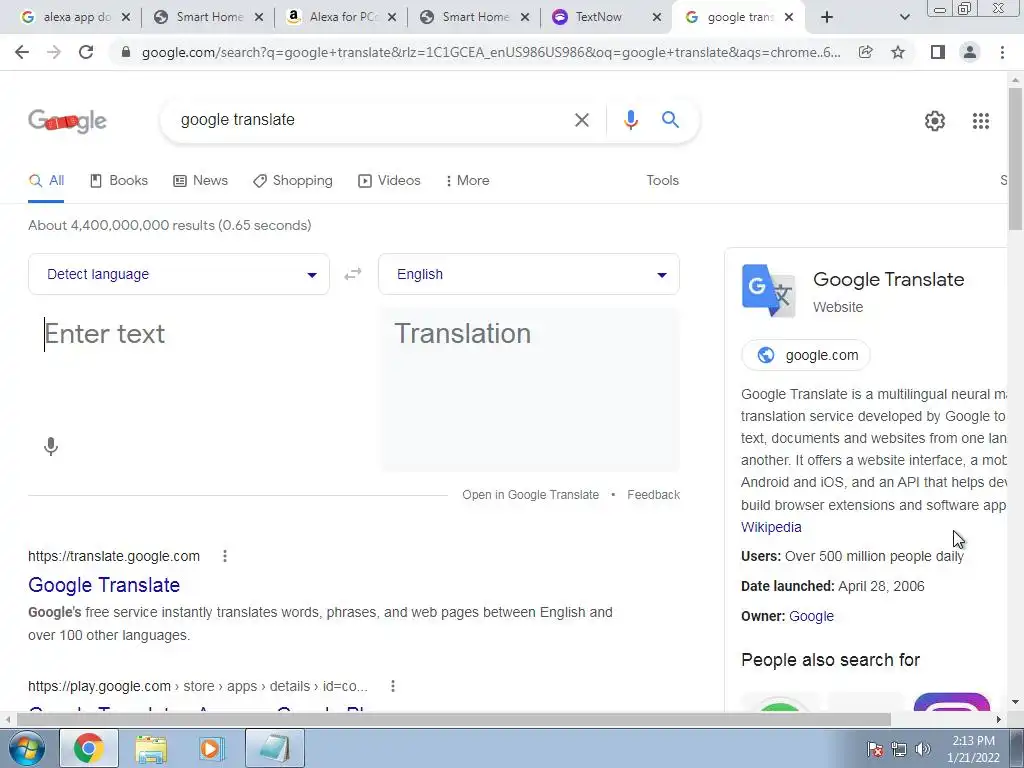Click the Action Center flag icon

click(875, 749)
